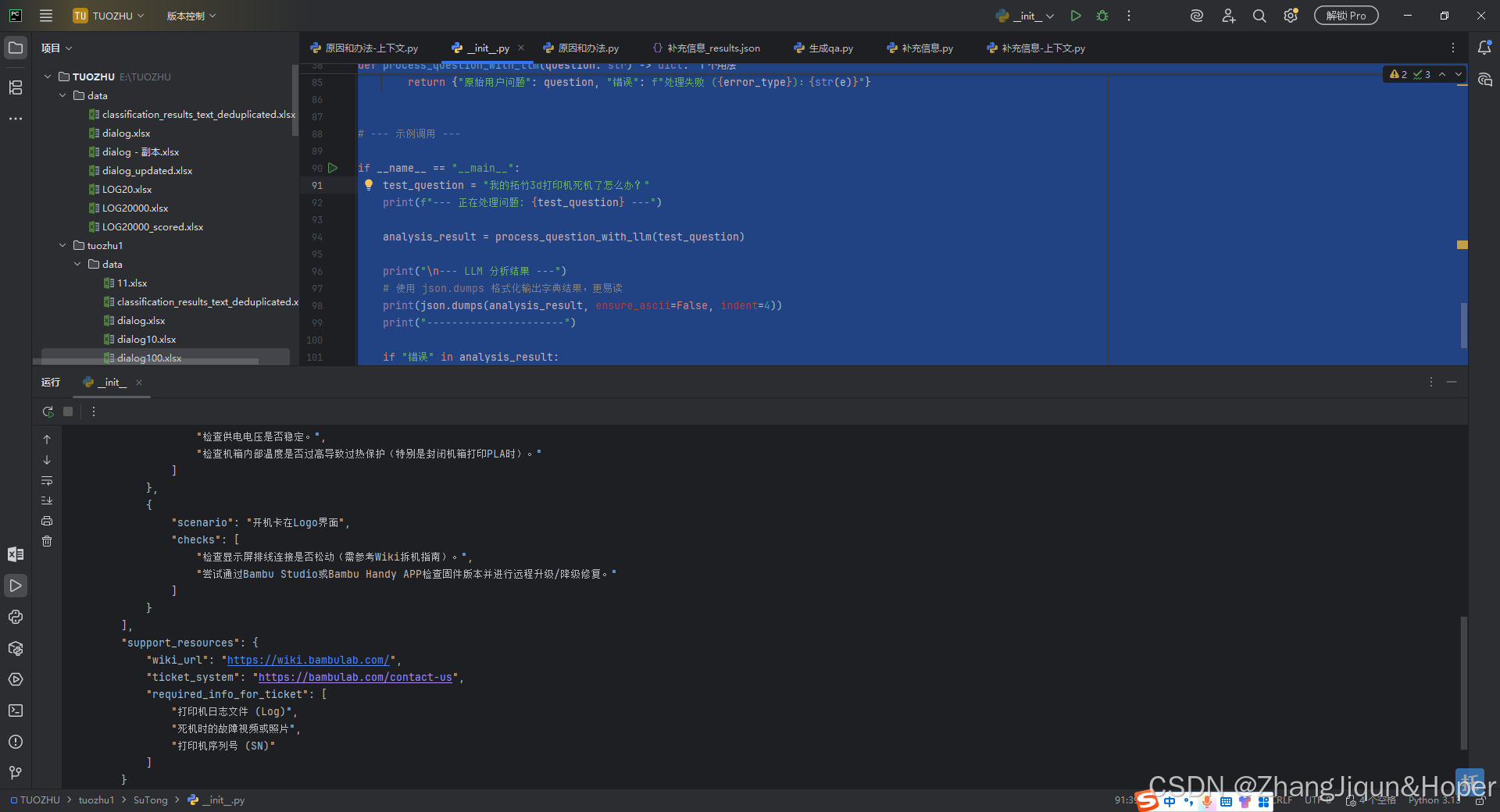Viewport: 1500px width, 812px height.
Task: Minimize the Run tool window
Action: tap(1452, 382)
